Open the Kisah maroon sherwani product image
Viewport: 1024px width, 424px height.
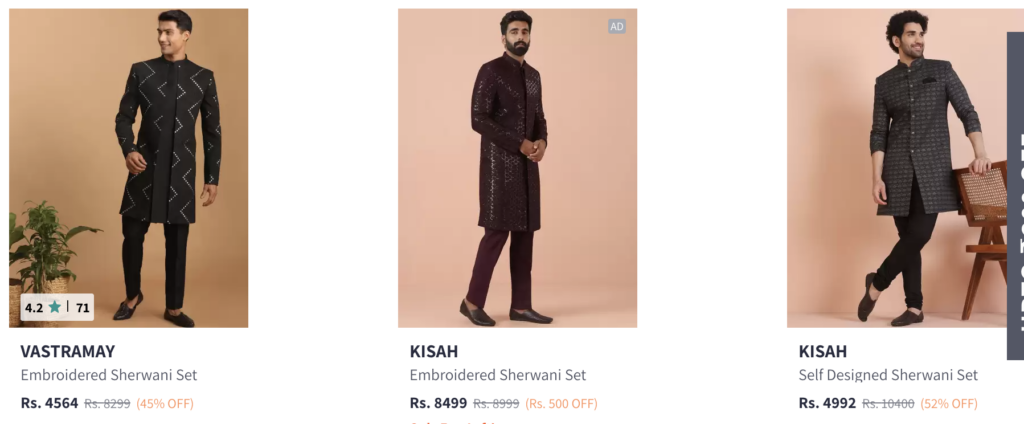517,168
